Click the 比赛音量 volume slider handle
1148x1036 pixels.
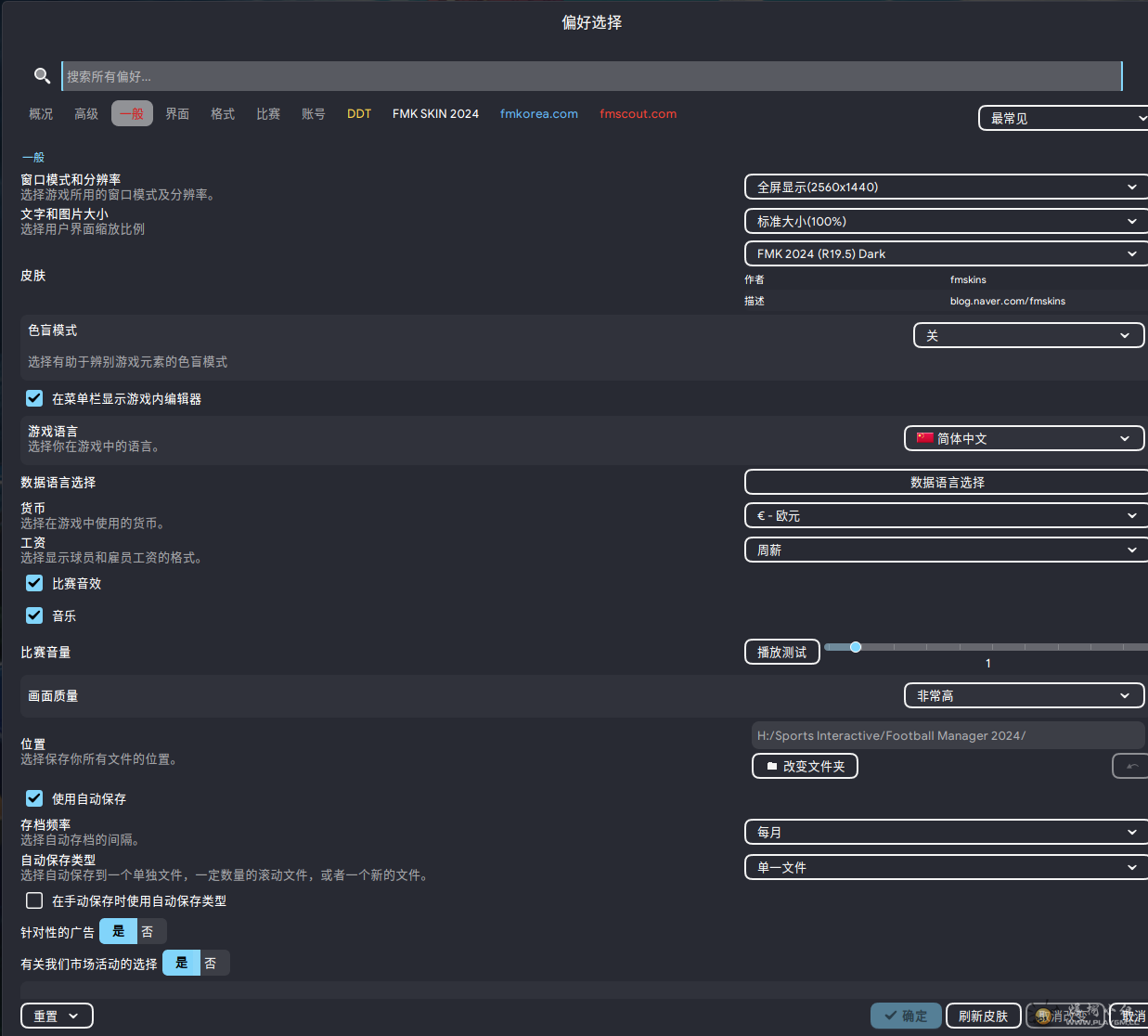[856, 647]
